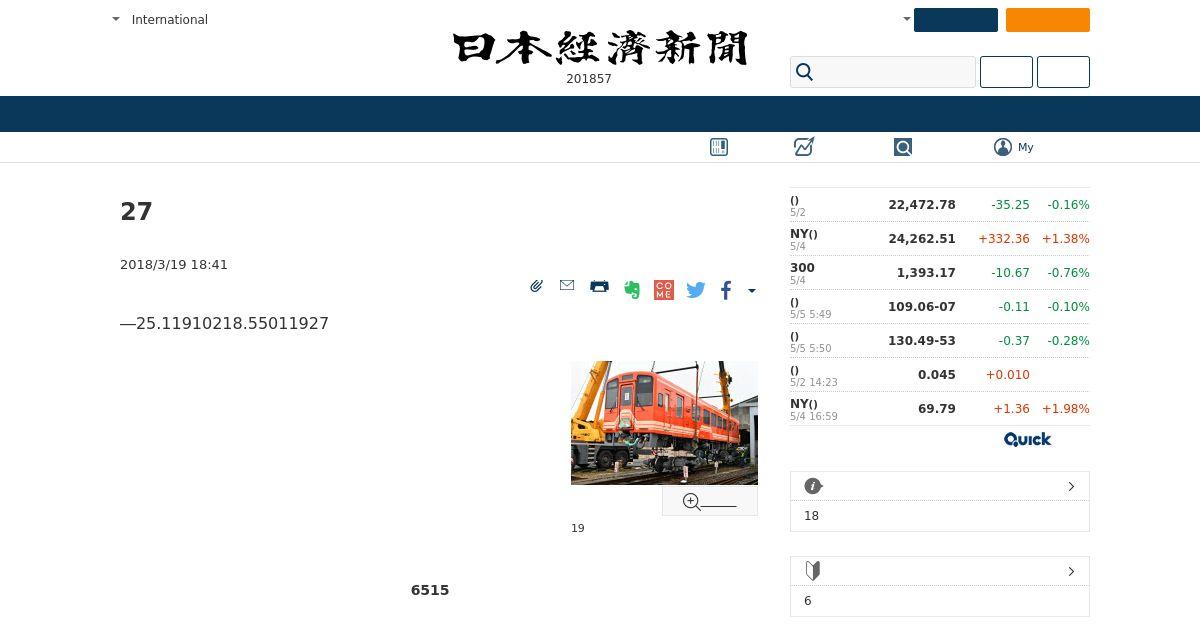
Task: Open the currency row showing 130.49-53
Action: coord(940,341)
